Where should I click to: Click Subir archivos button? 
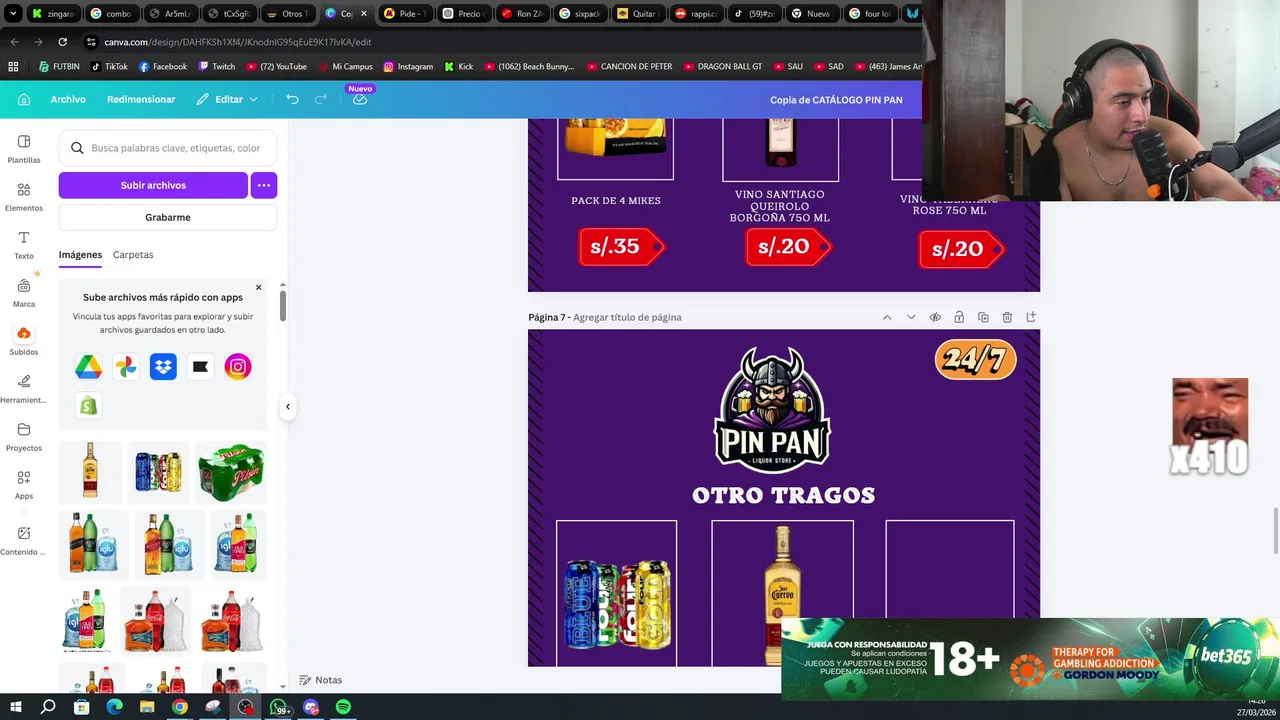pyautogui.click(x=153, y=185)
